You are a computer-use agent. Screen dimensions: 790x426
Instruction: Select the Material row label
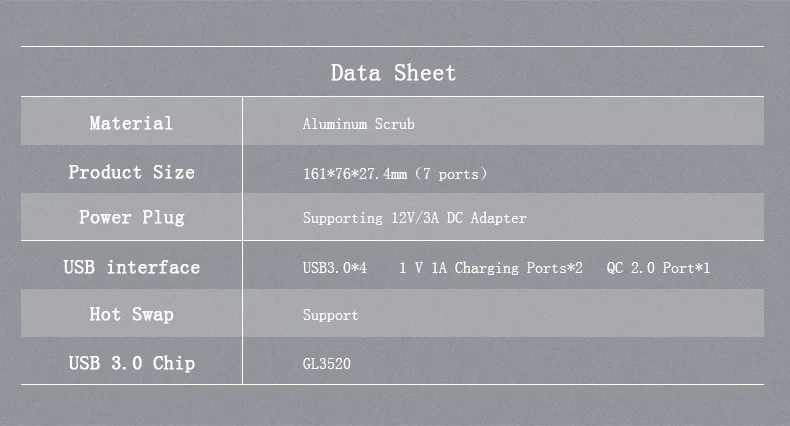pyautogui.click(x=131, y=123)
